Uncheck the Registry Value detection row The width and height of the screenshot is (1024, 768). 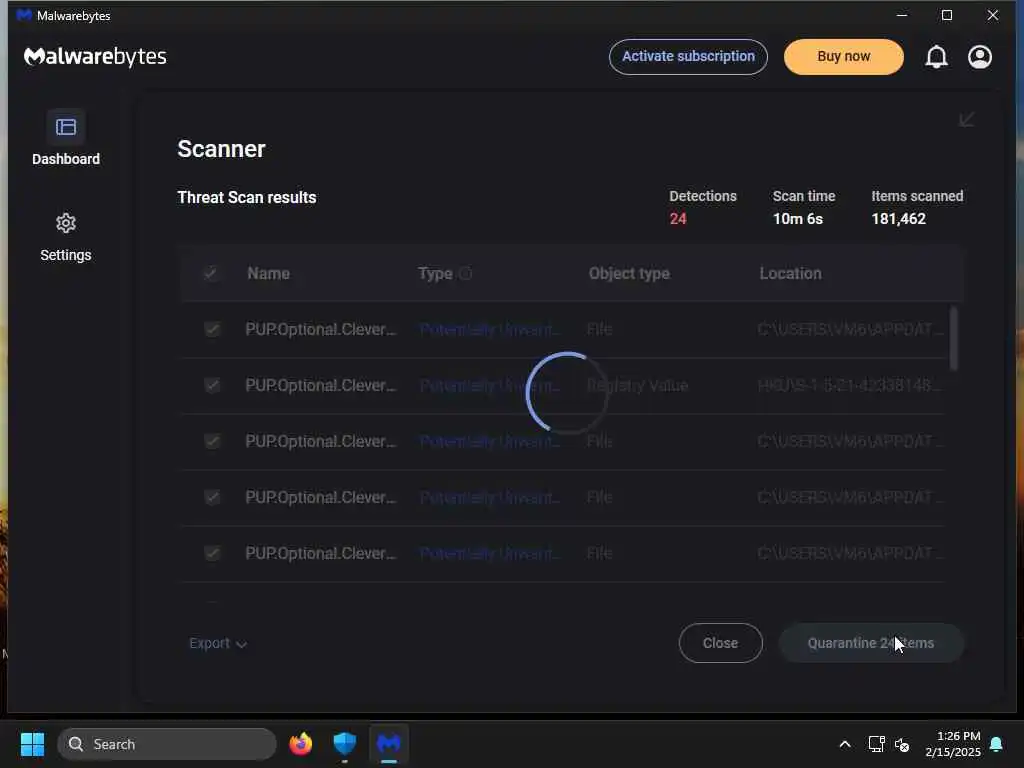coord(212,385)
